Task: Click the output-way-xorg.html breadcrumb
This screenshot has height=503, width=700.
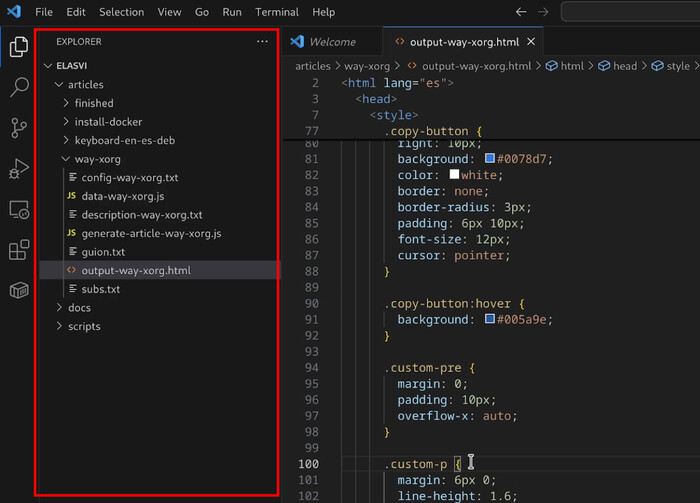Action: [x=476, y=66]
